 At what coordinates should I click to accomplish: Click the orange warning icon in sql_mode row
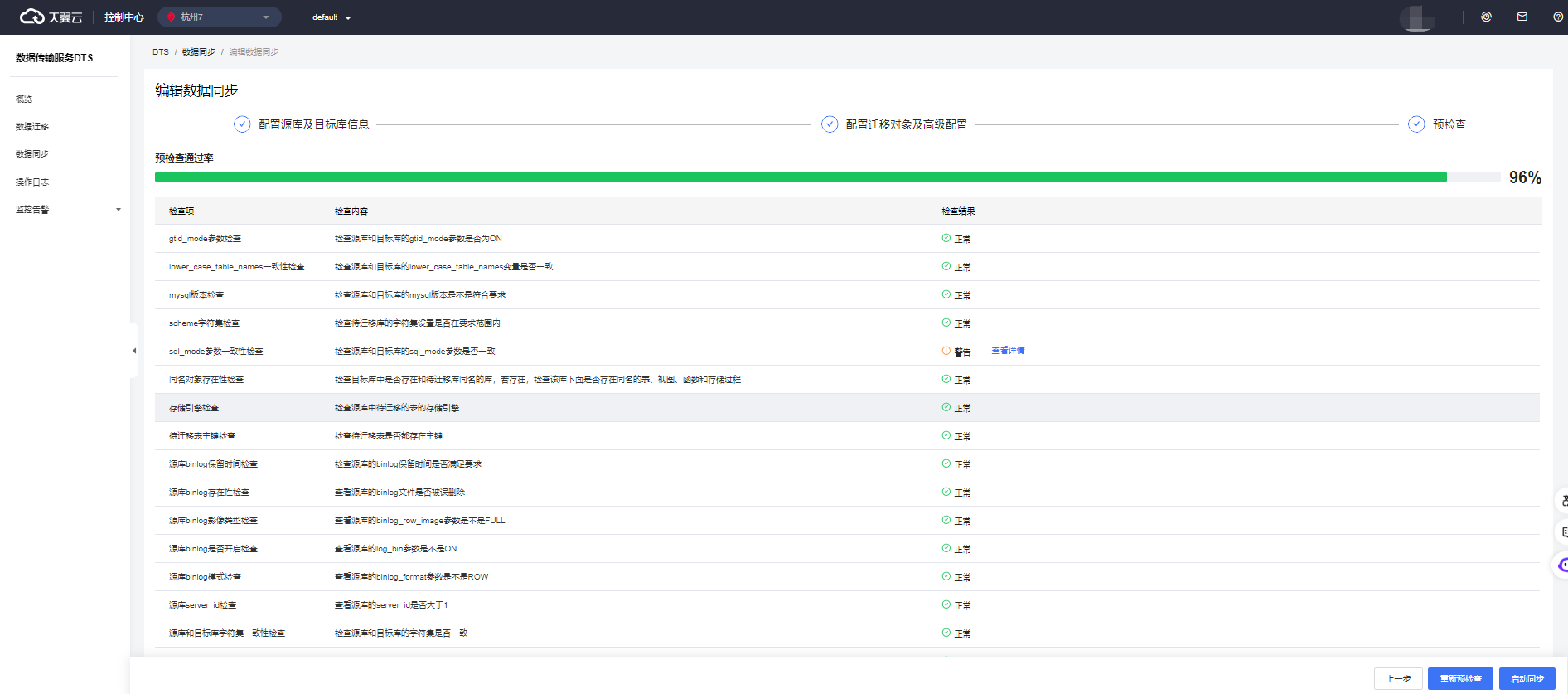946,351
